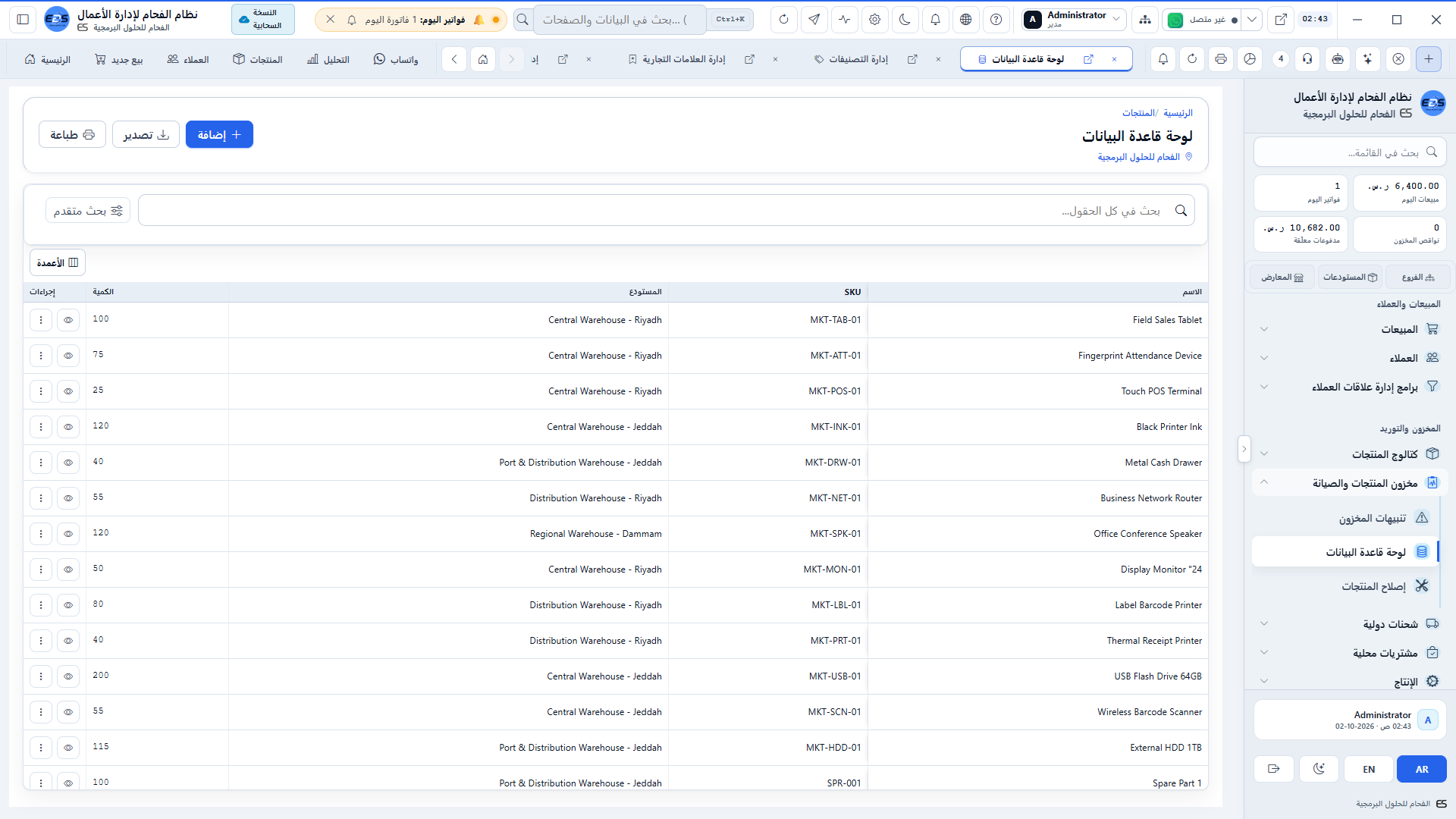The image size is (1456, 819).
Task: View details of Field Sales Tablet row
Action: [67, 320]
